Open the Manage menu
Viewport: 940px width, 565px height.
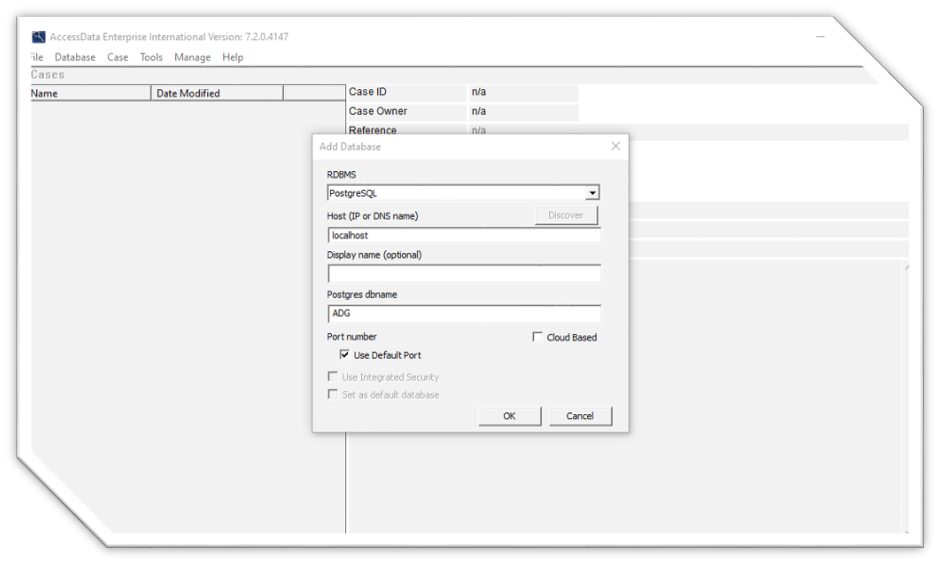(x=192, y=57)
